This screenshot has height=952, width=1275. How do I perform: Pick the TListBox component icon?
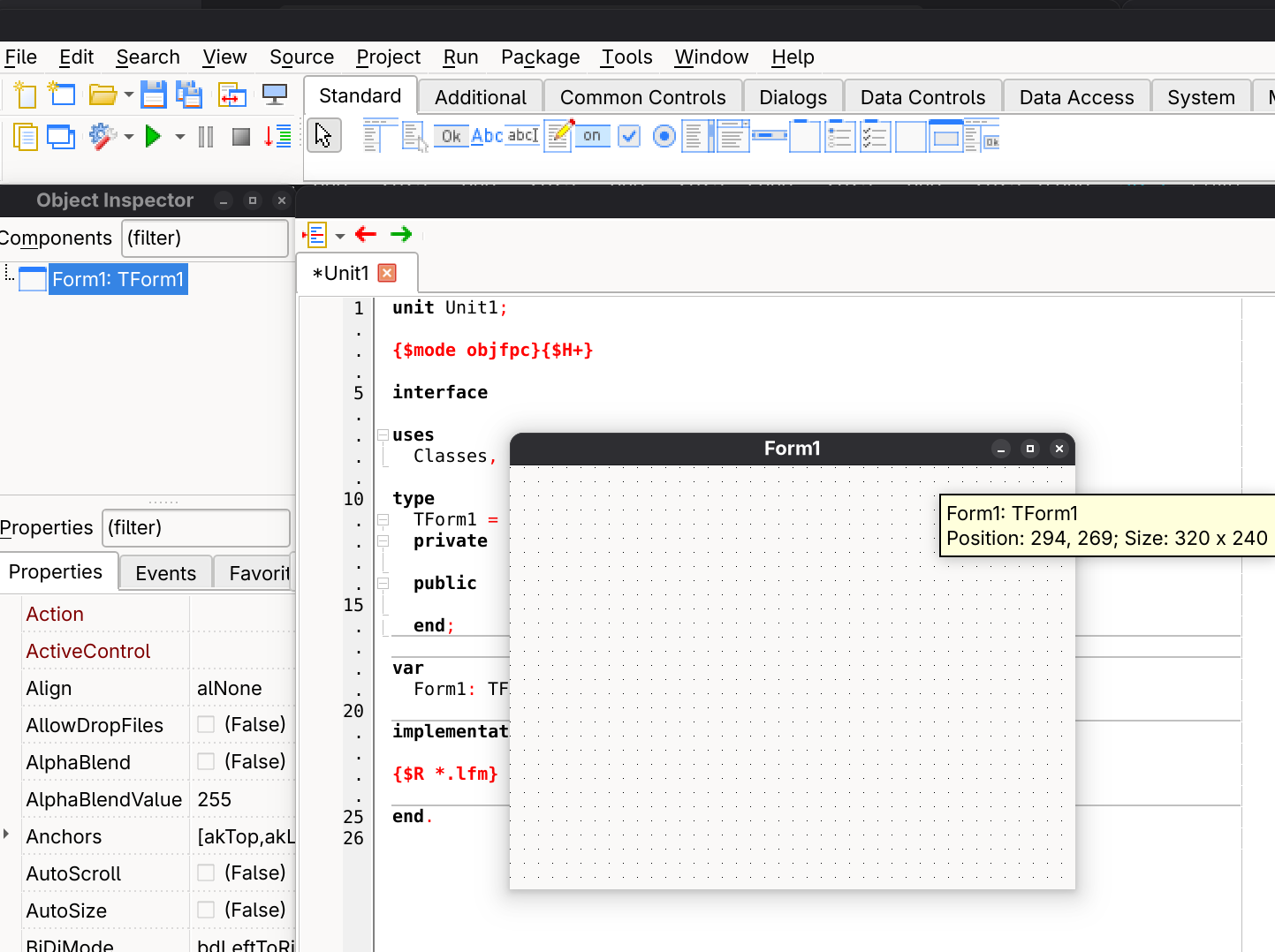point(698,136)
